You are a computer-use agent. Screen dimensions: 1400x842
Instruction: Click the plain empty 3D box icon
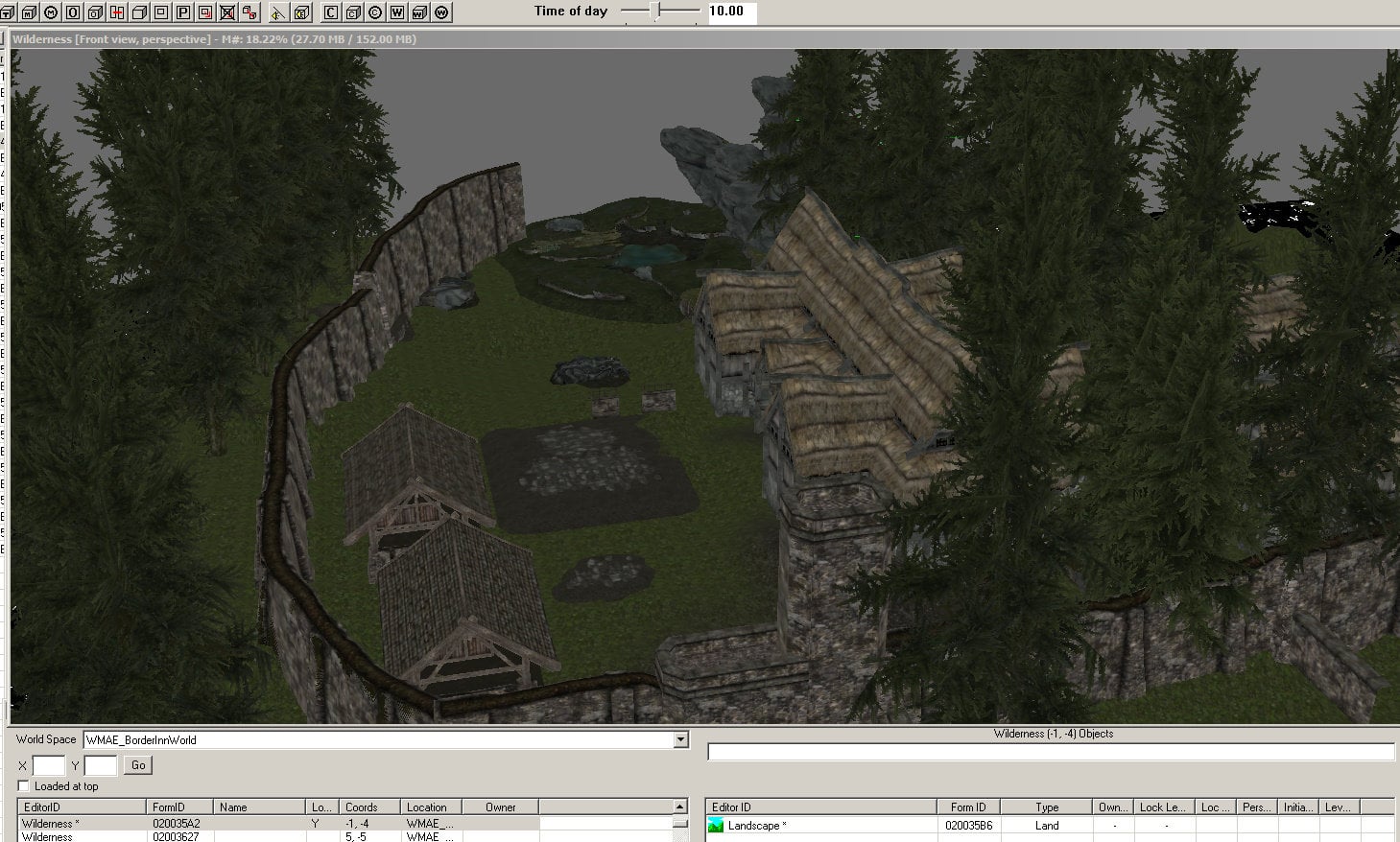(x=138, y=12)
